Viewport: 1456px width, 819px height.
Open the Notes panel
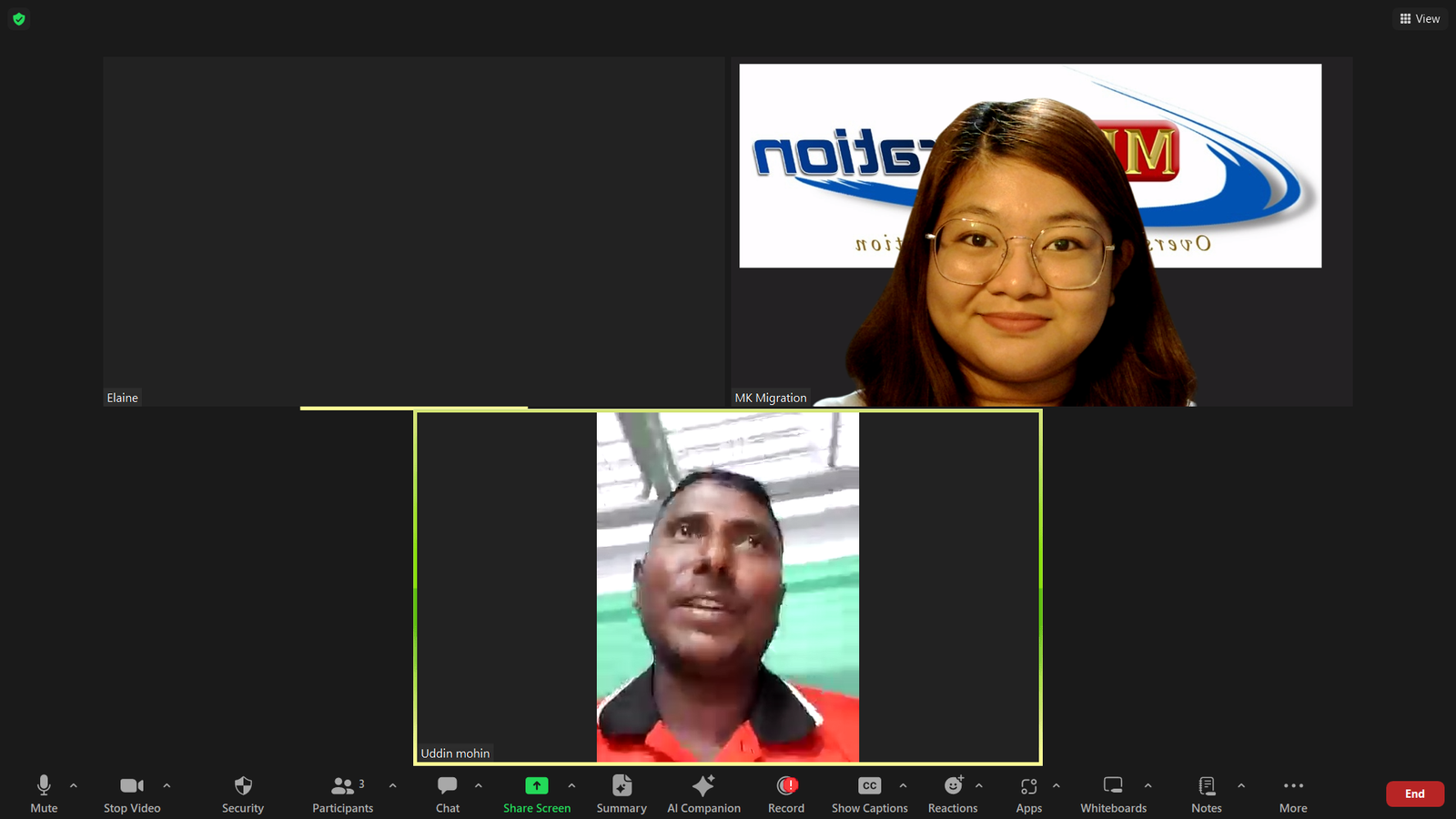(x=1207, y=794)
